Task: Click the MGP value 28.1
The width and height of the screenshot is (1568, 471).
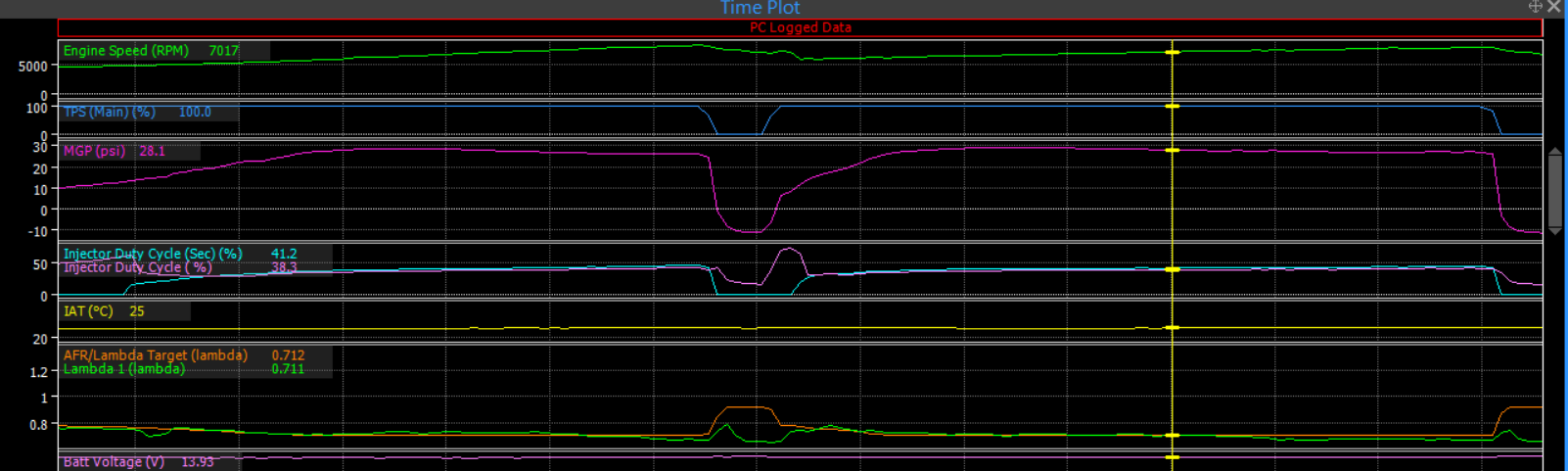Action: click(x=152, y=151)
